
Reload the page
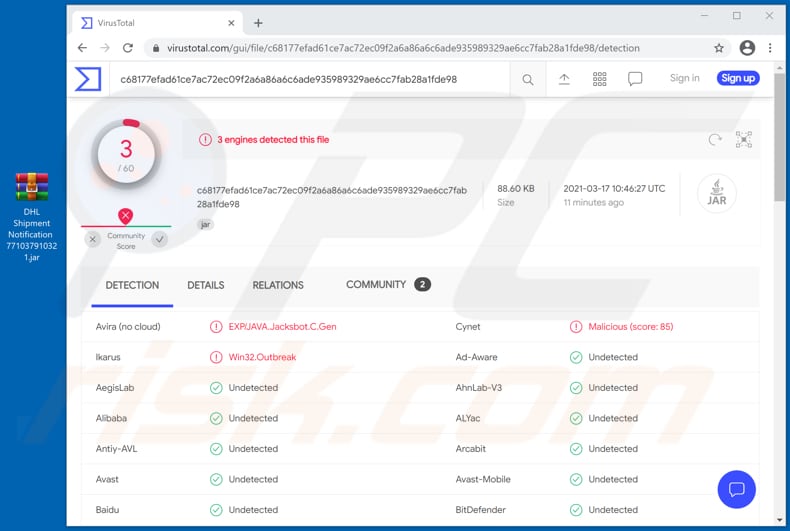(128, 48)
